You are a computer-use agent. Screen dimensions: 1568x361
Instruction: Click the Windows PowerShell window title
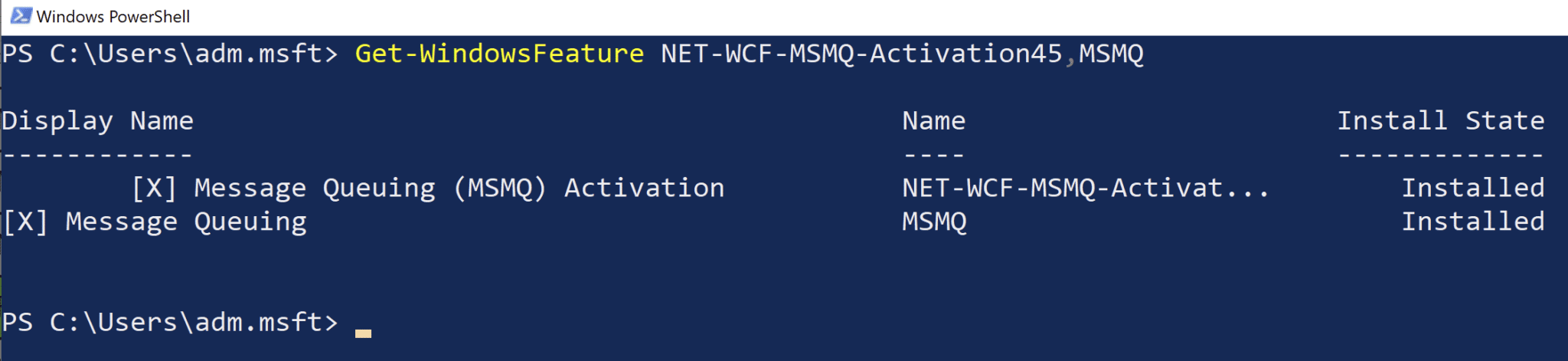pos(113,17)
